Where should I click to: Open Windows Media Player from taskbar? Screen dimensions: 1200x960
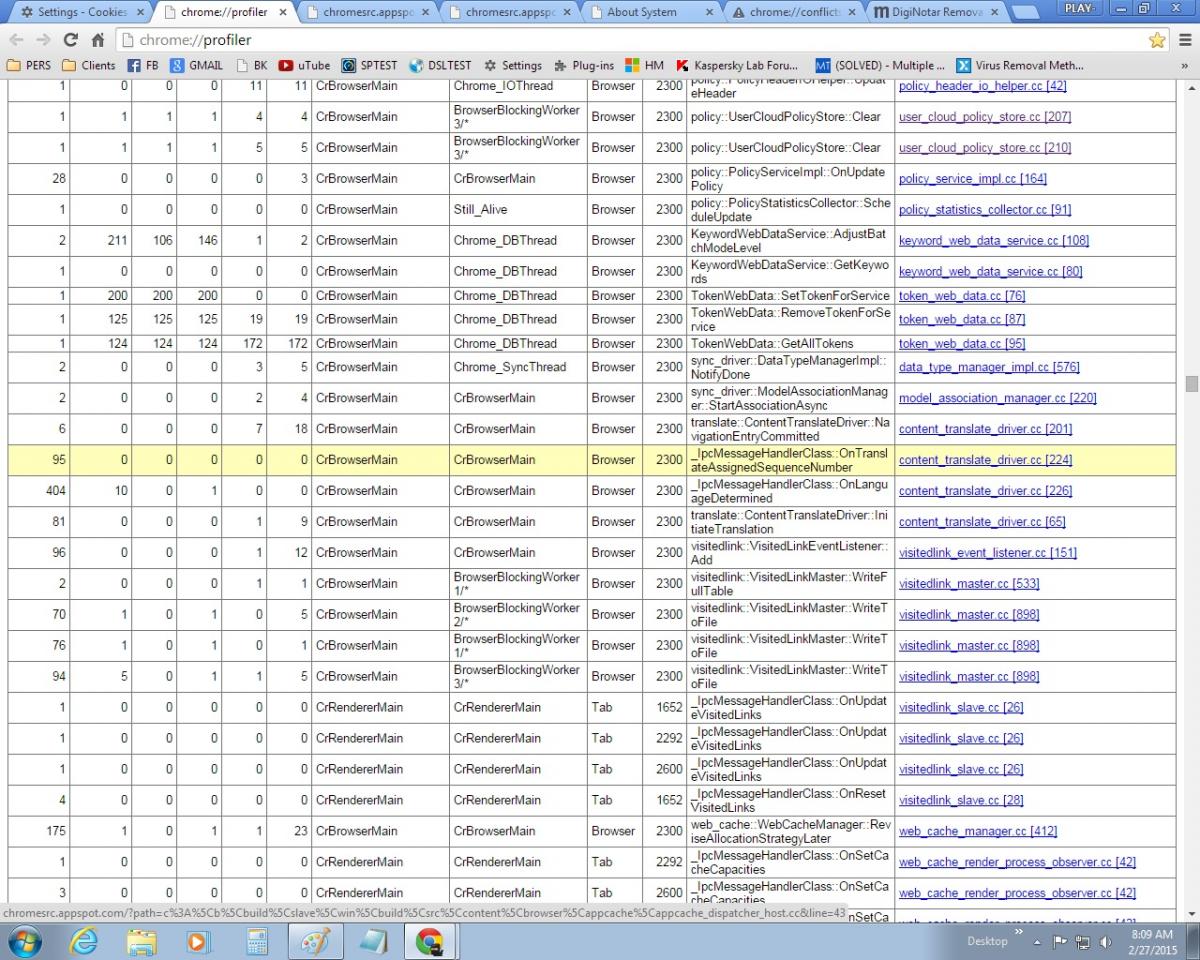(x=199, y=941)
